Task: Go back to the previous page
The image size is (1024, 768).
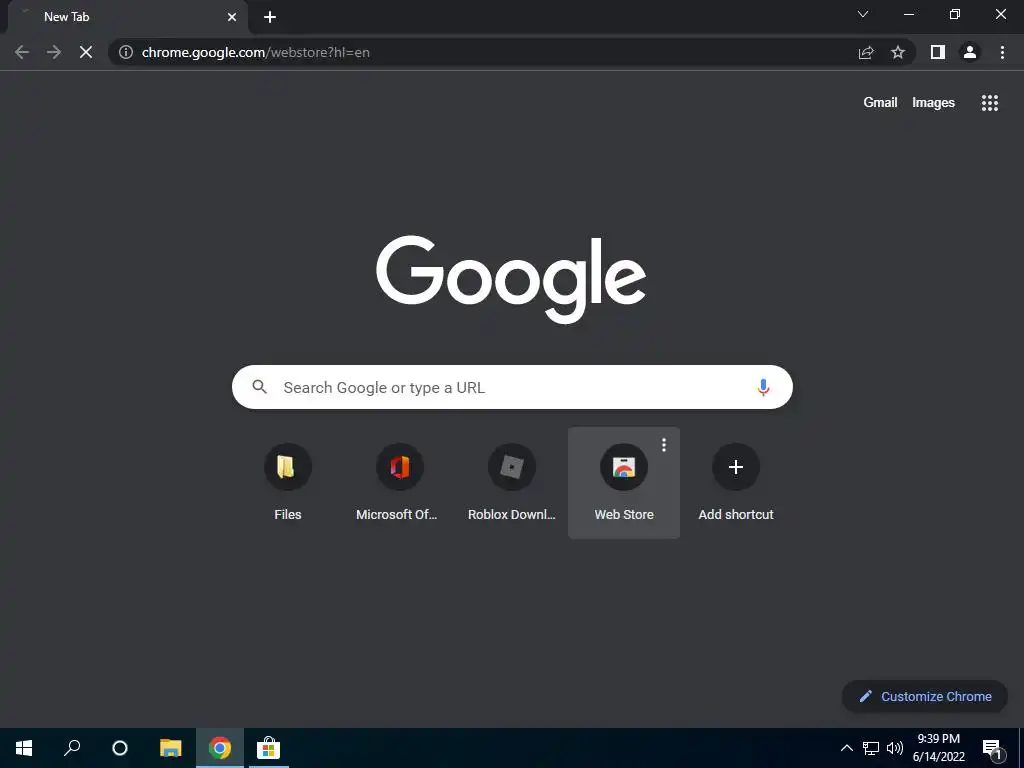Action: pos(22,52)
